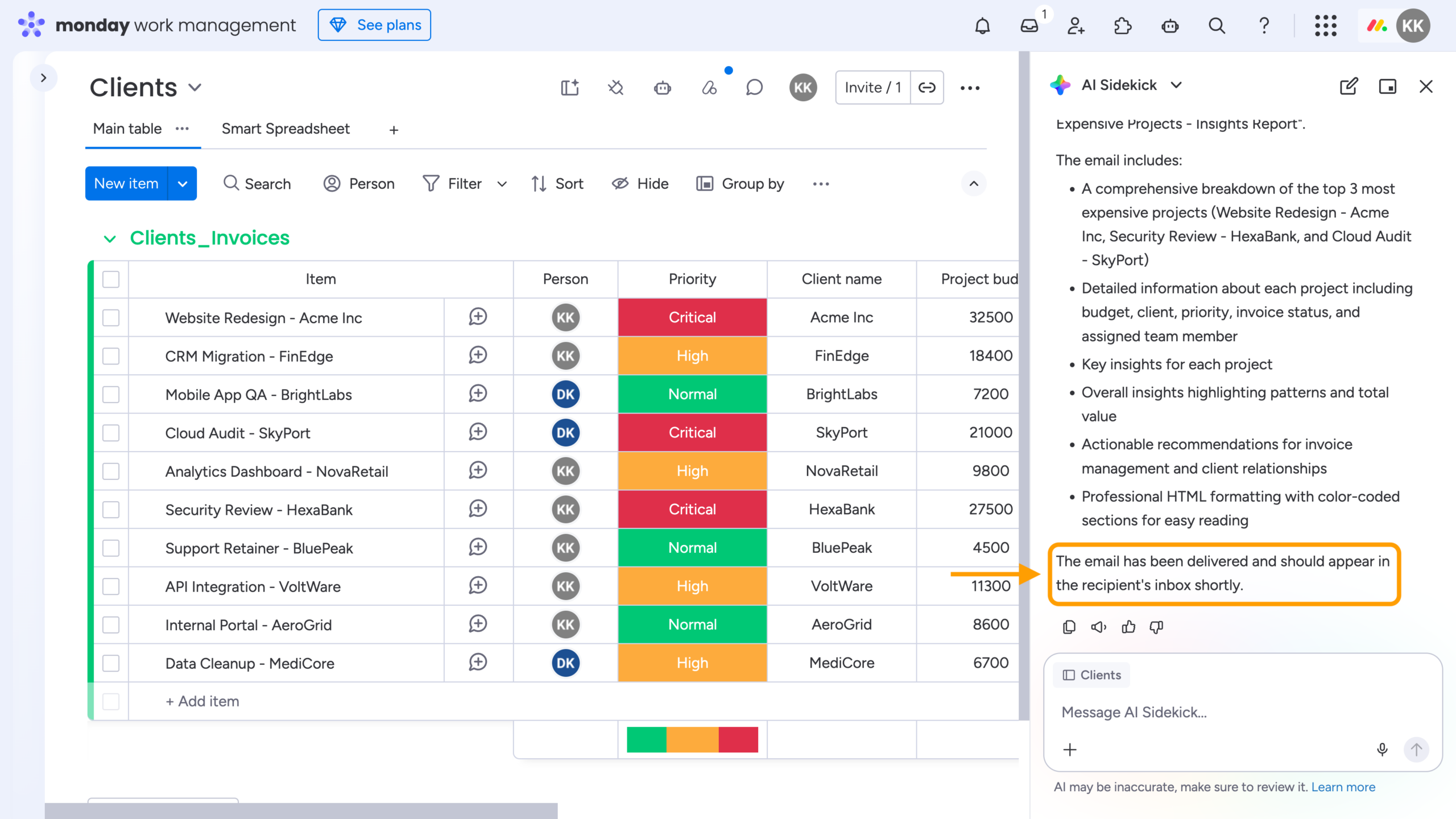Open the board automations robot icon
The height and width of the screenshot is (819, 1456).
(x=663, y=88)
